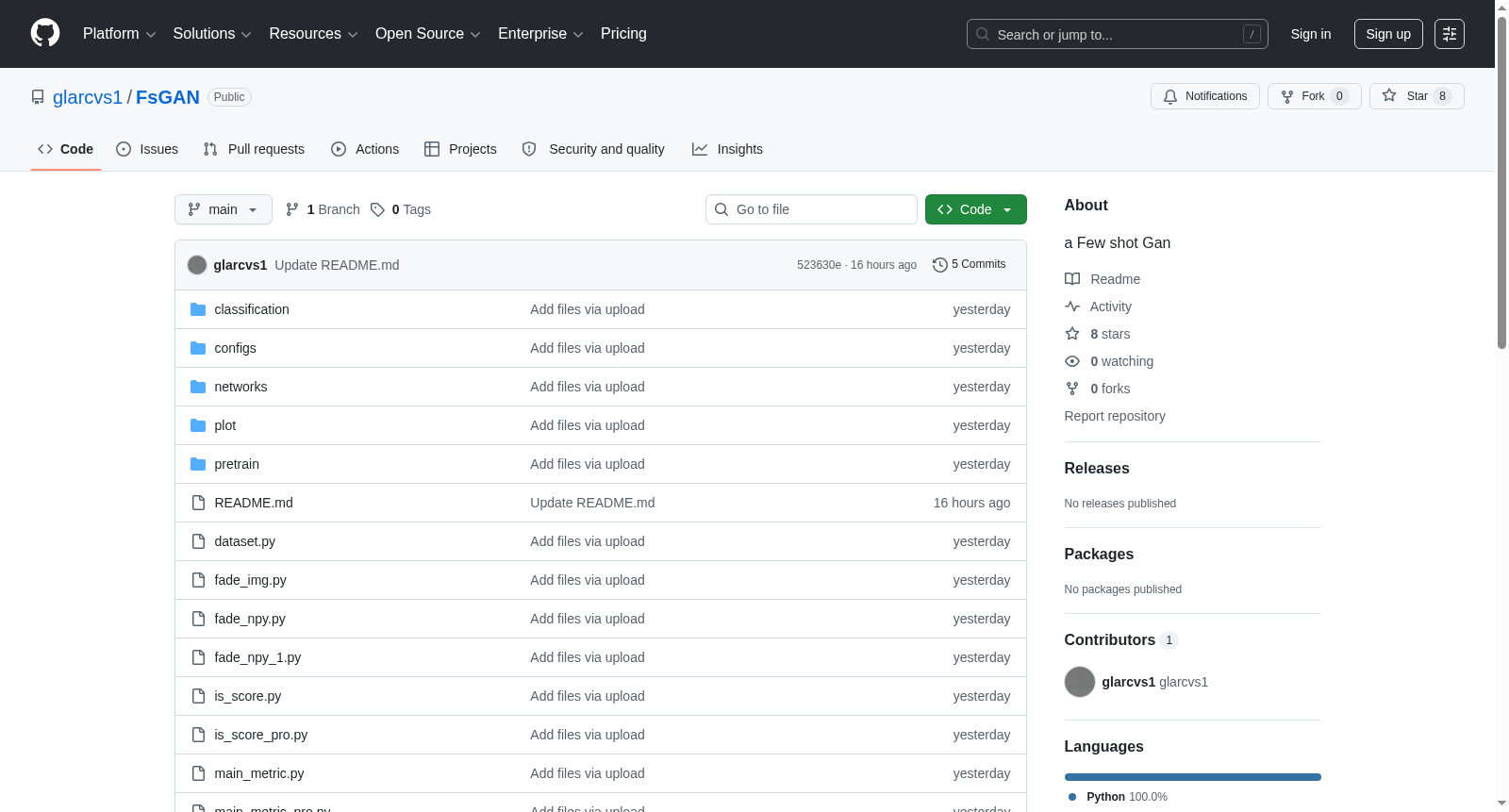Click the fork icon beside 0 forks

(1072, 389)
